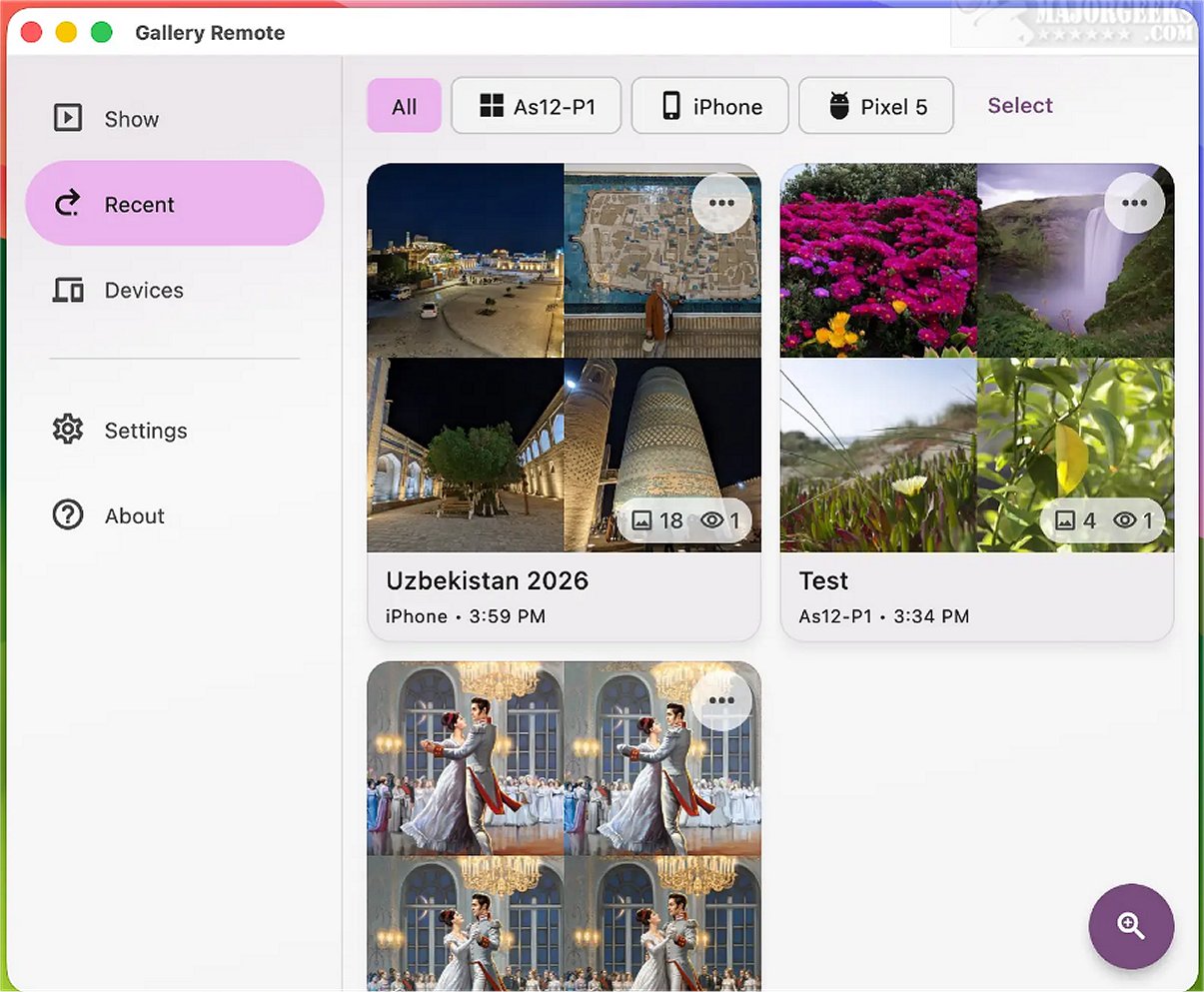Click the Test album title
This screenshot has width=1204, height=992.
(823, 580)
